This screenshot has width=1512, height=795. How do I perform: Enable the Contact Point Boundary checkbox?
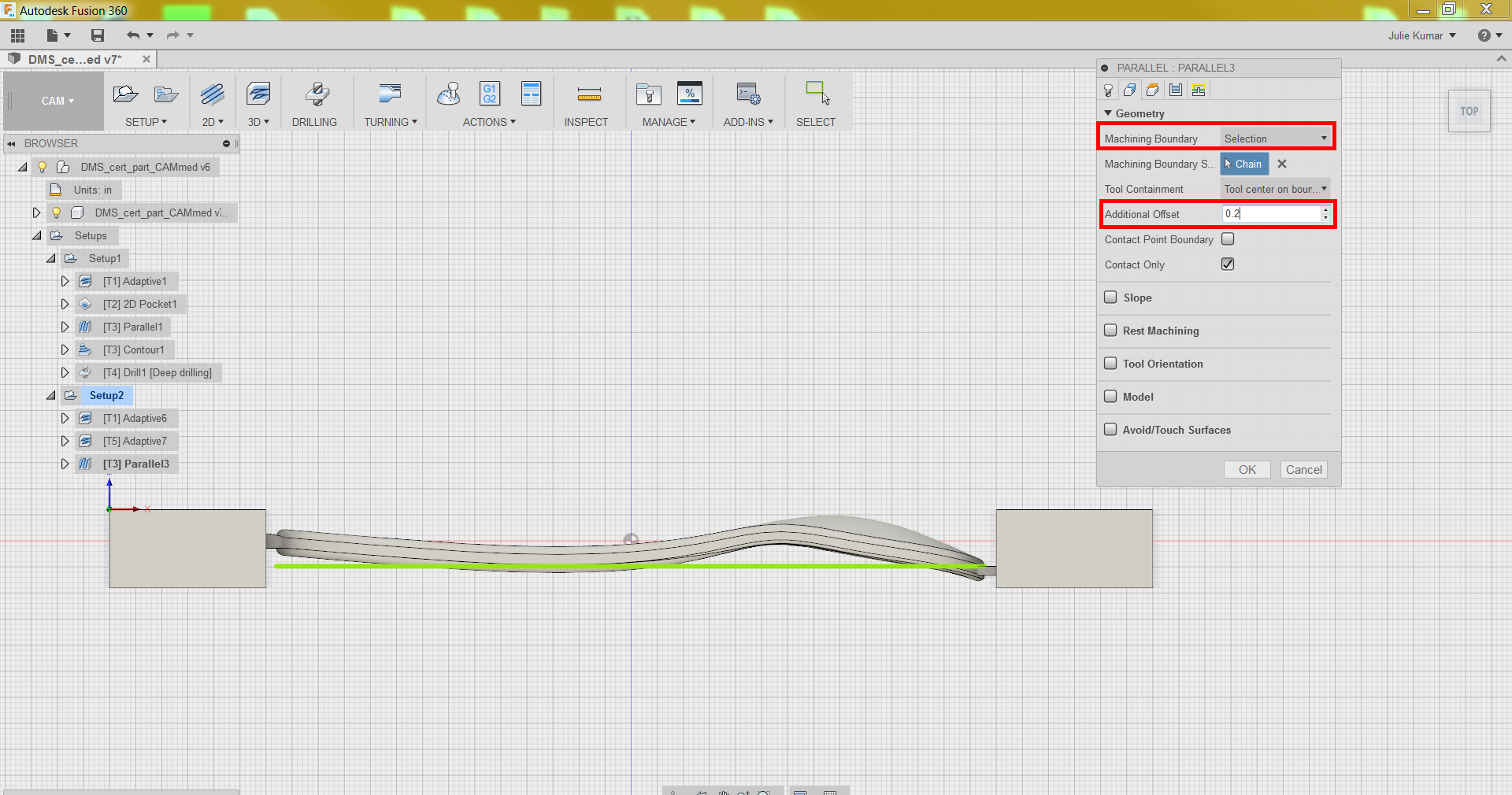point(1228,238)
